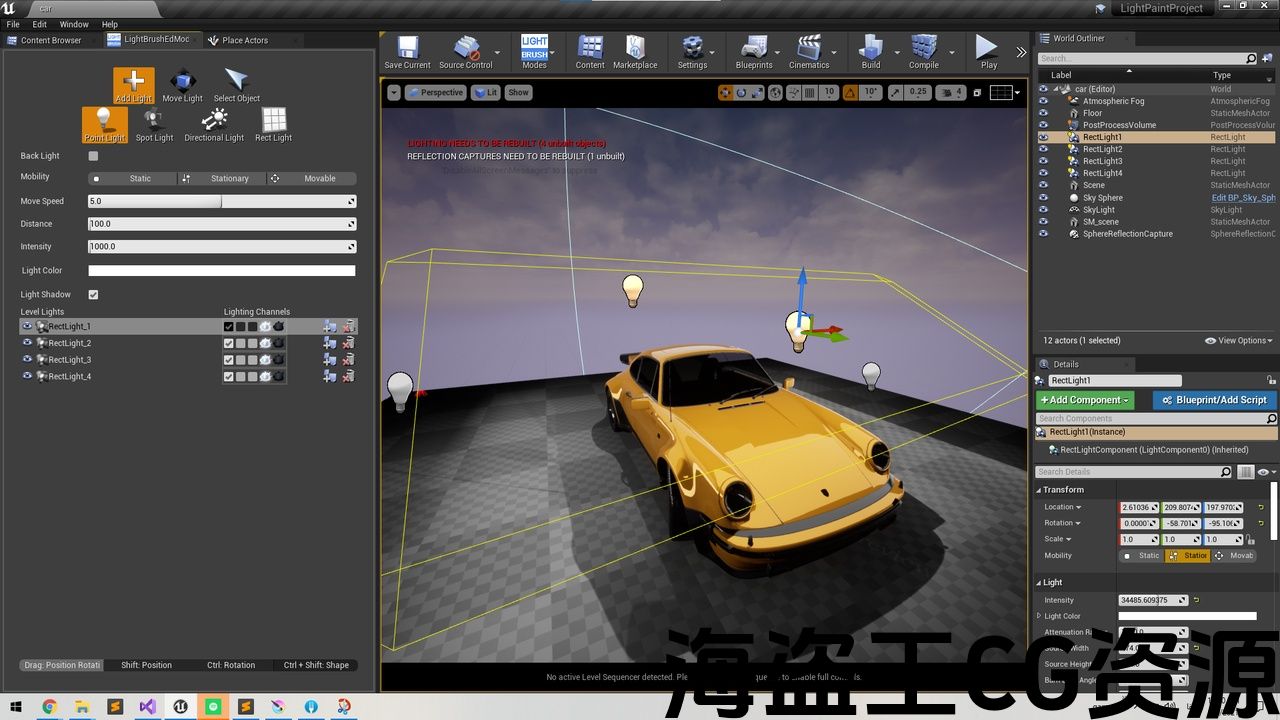The height and width of the screenshot is (720, 1280).
Task: Click the Blueprint/Add Script button
Action: (1214, 400)
